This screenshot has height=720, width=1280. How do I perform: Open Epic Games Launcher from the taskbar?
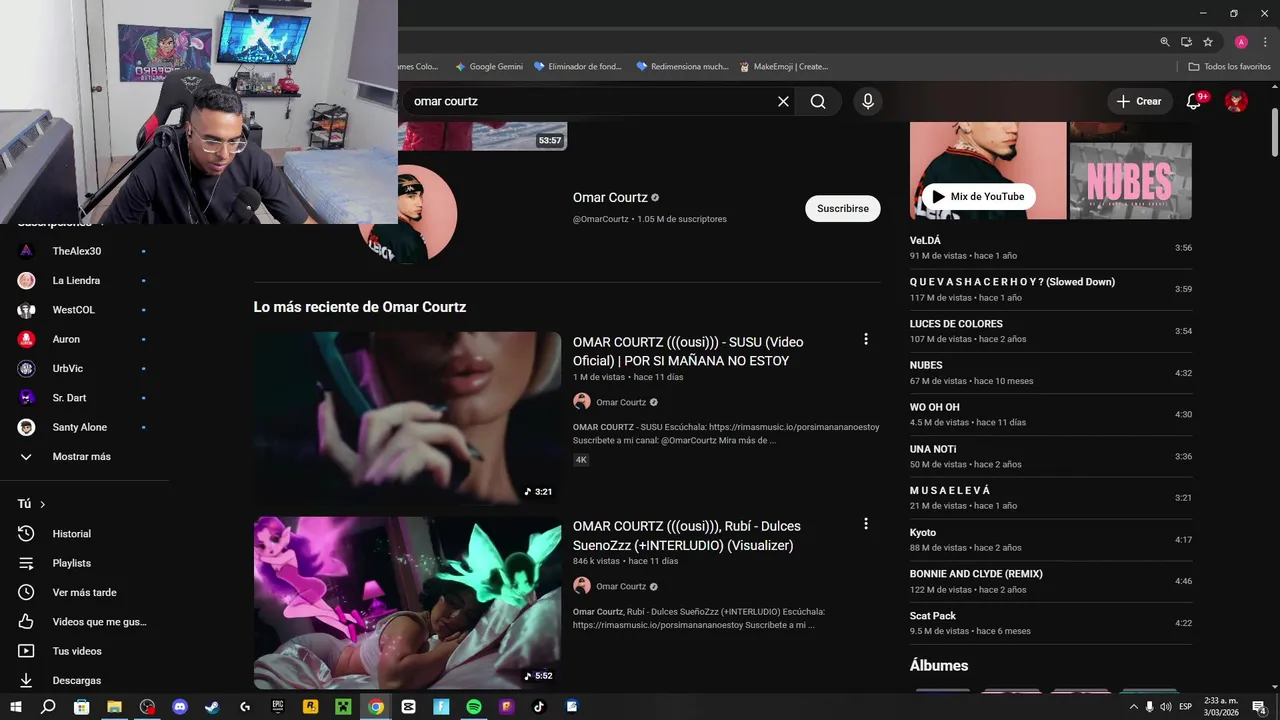(x=278, y=706)
